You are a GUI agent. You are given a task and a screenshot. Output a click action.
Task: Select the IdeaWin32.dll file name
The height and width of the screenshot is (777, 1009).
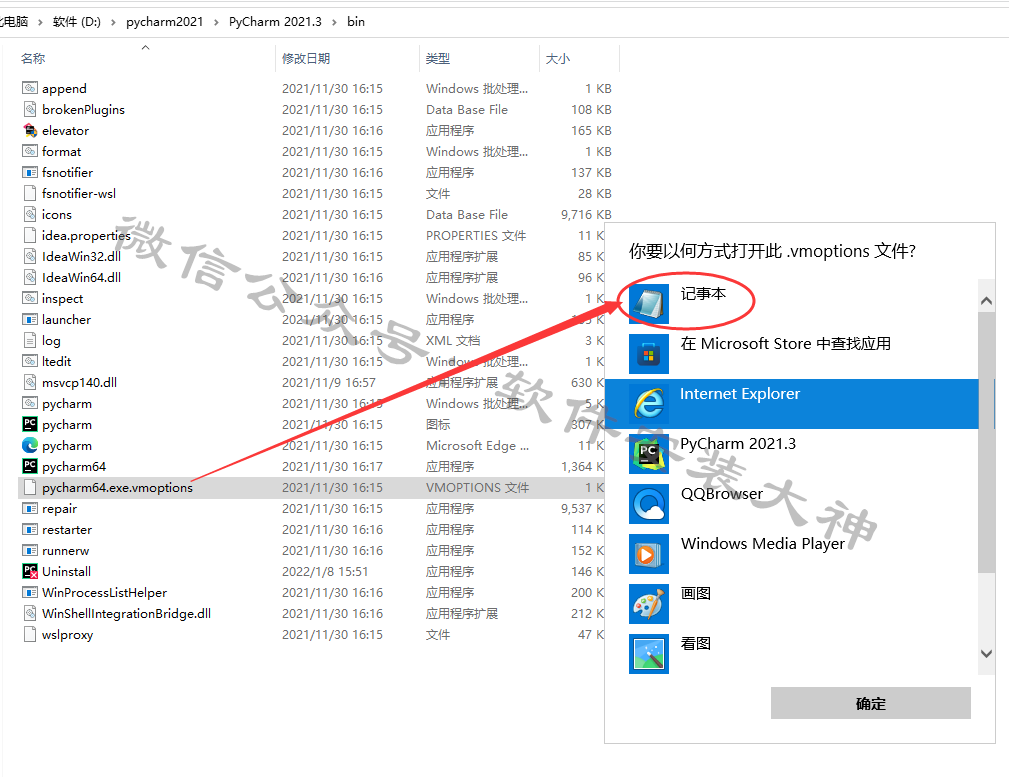point(82,256)
